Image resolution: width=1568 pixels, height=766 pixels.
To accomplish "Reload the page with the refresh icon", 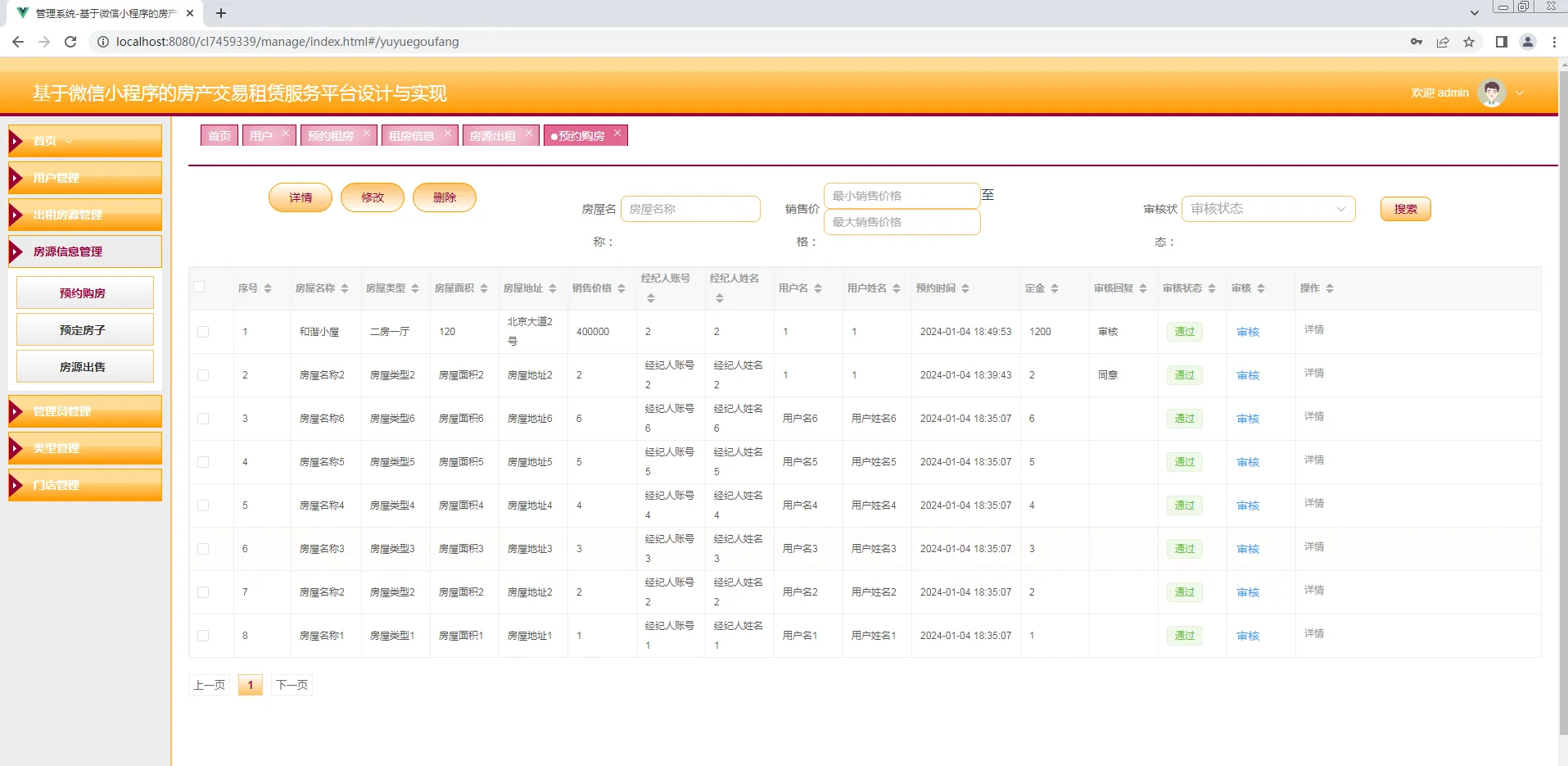I will point(70,42).
